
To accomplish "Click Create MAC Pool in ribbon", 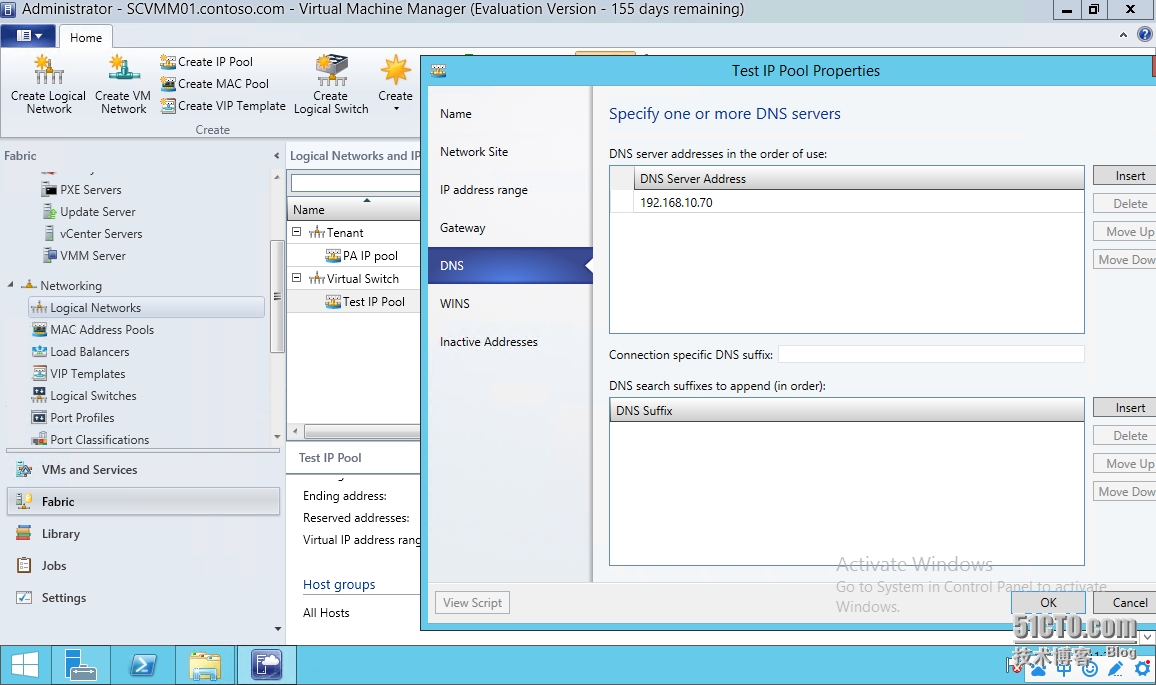I will pos(215,84).
